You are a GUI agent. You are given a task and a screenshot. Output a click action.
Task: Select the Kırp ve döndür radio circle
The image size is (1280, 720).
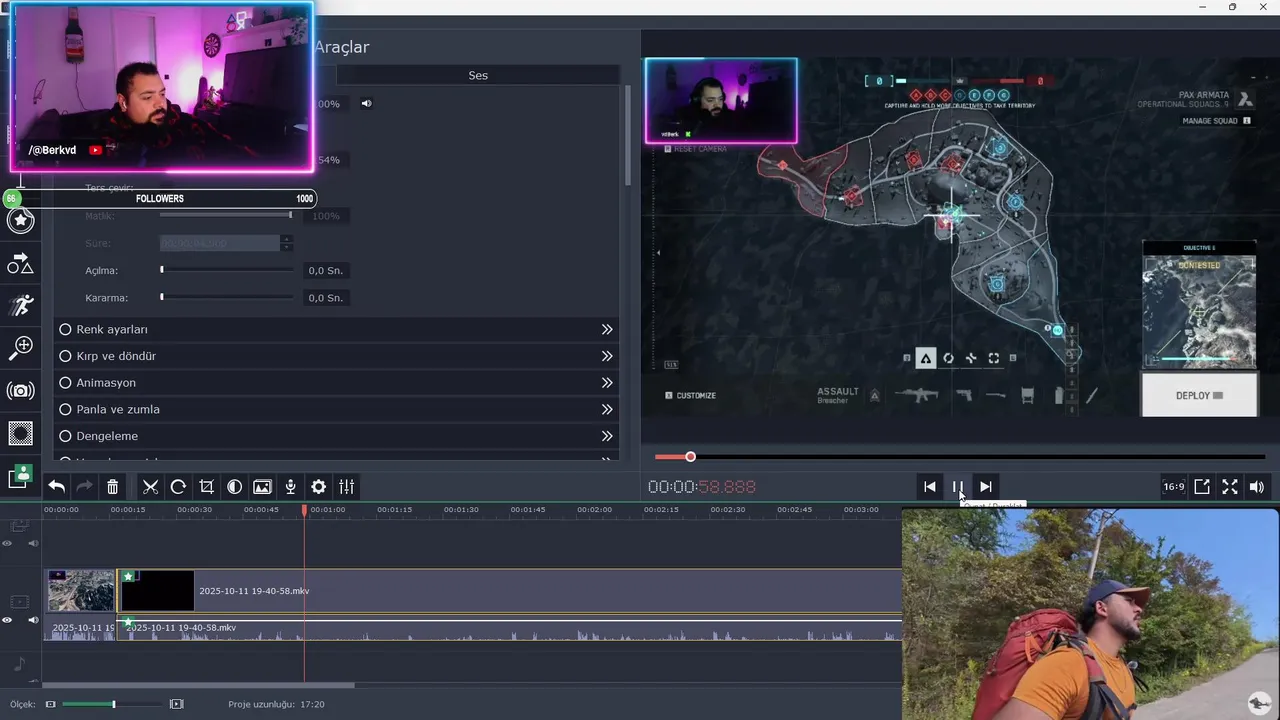[x=65, y=356]
